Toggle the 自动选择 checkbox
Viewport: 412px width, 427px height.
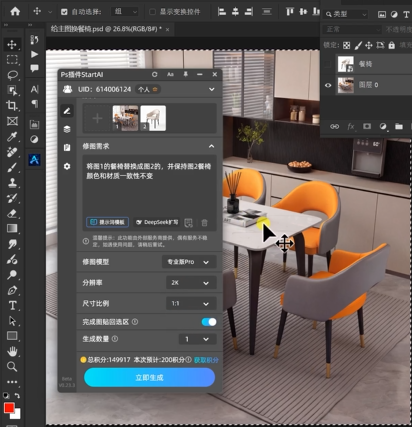pos(64,12)
